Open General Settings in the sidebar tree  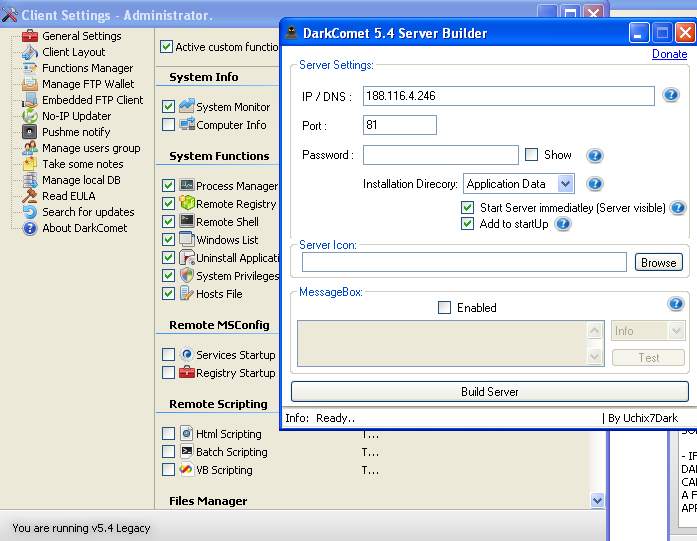click(81, 36)
